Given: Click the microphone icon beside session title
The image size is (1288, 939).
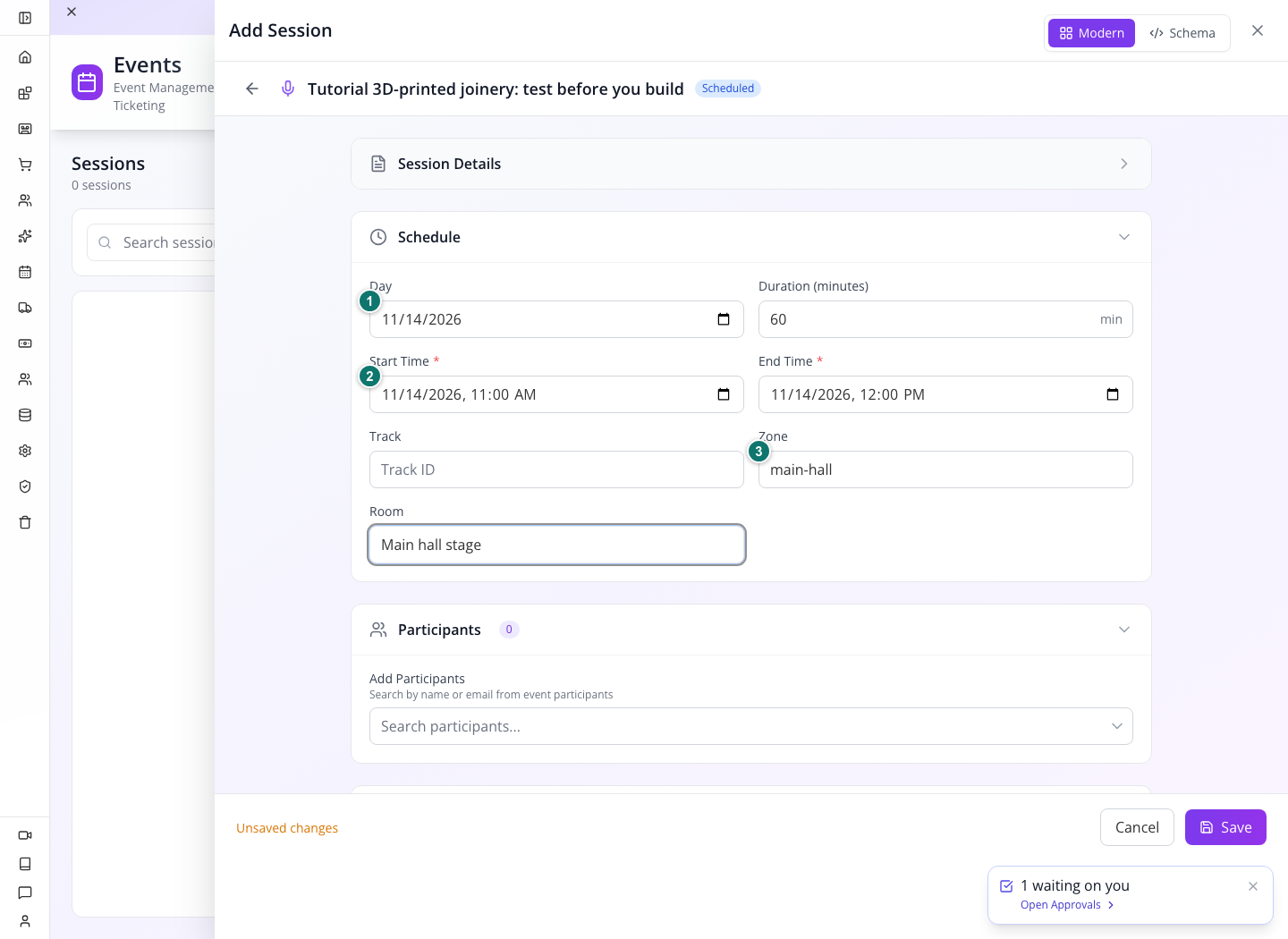Looking at the screenshot, I should coord(288,89).
